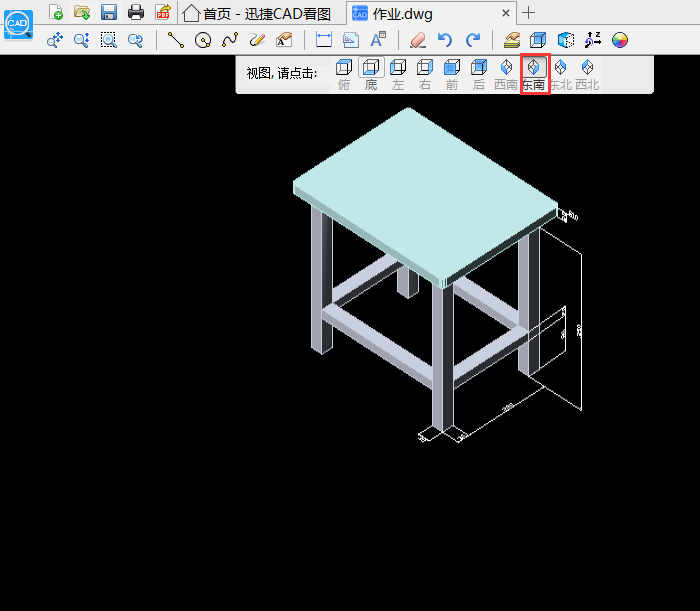Select 西北 (northwest) isometric view
Screen dimensions: 700x611
click(x=587, y=74)
